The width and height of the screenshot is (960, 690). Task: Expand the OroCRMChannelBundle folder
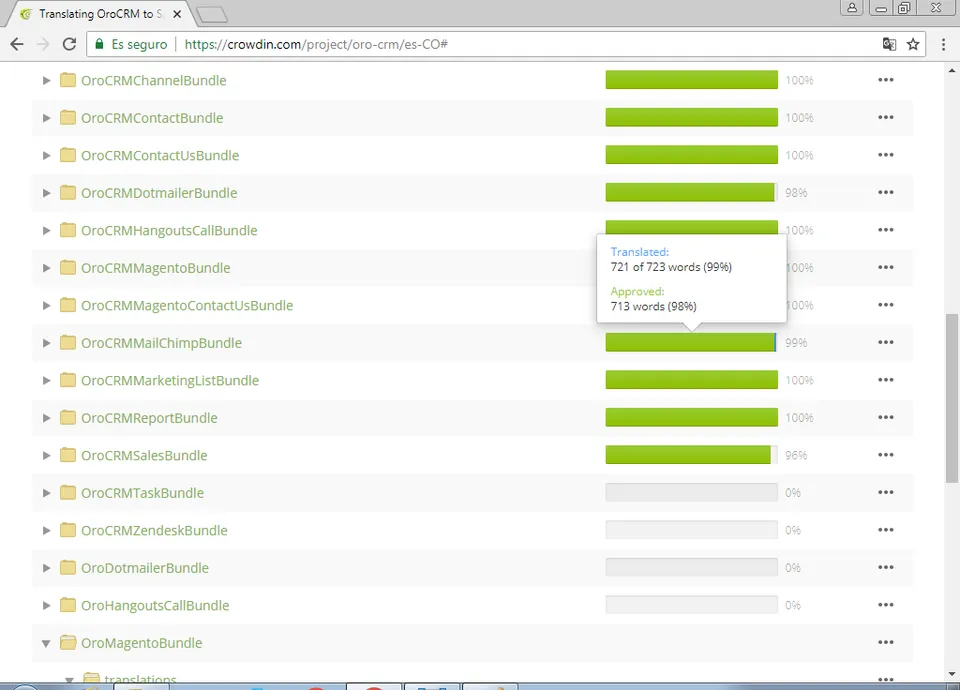point(46,80)
